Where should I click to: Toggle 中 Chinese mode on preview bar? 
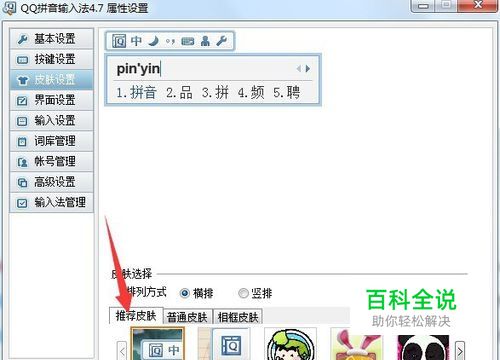[136, 41]
